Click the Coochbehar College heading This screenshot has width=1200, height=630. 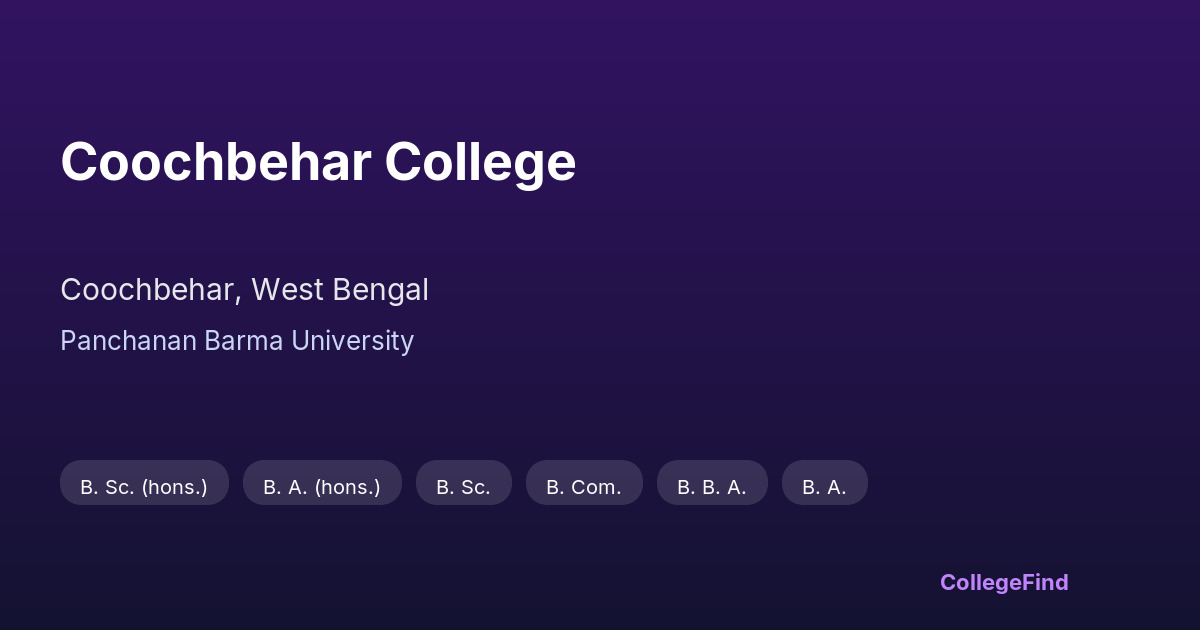pos(318,161)
